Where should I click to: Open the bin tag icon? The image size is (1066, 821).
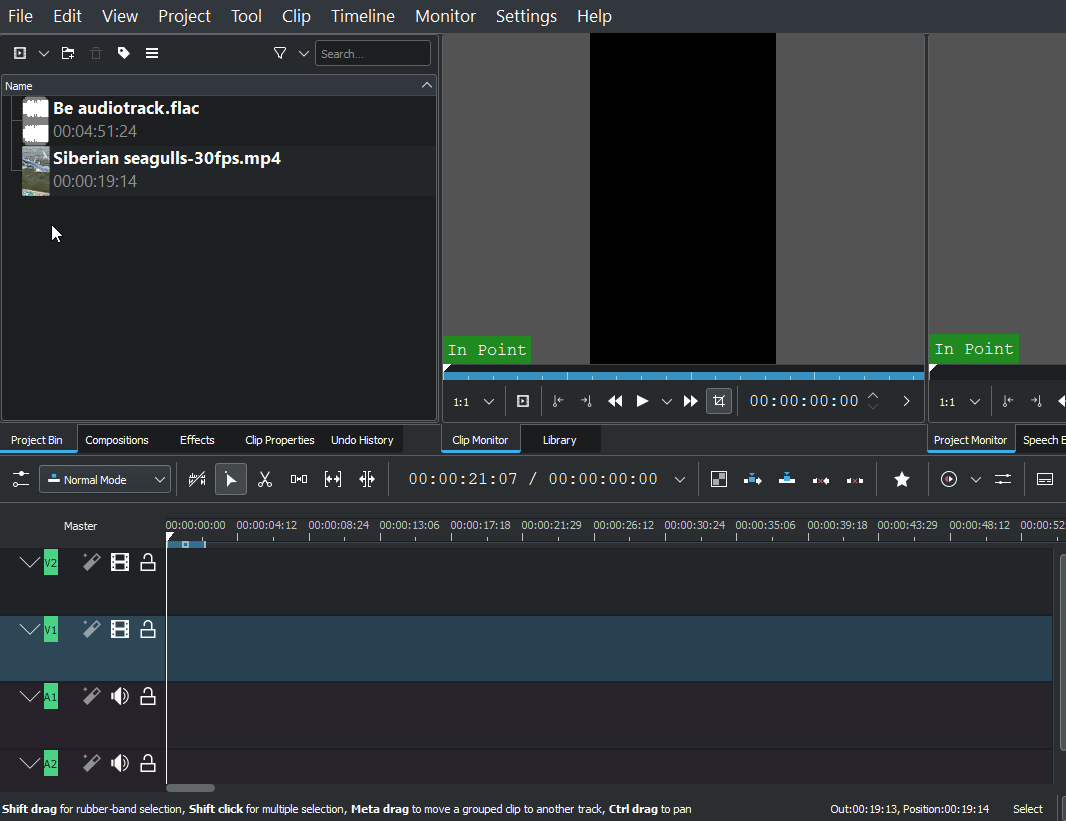(124, 53)
